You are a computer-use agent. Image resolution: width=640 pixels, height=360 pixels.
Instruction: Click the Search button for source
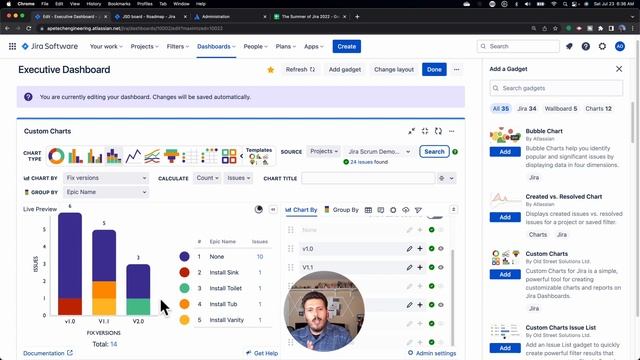pos(434,151)
